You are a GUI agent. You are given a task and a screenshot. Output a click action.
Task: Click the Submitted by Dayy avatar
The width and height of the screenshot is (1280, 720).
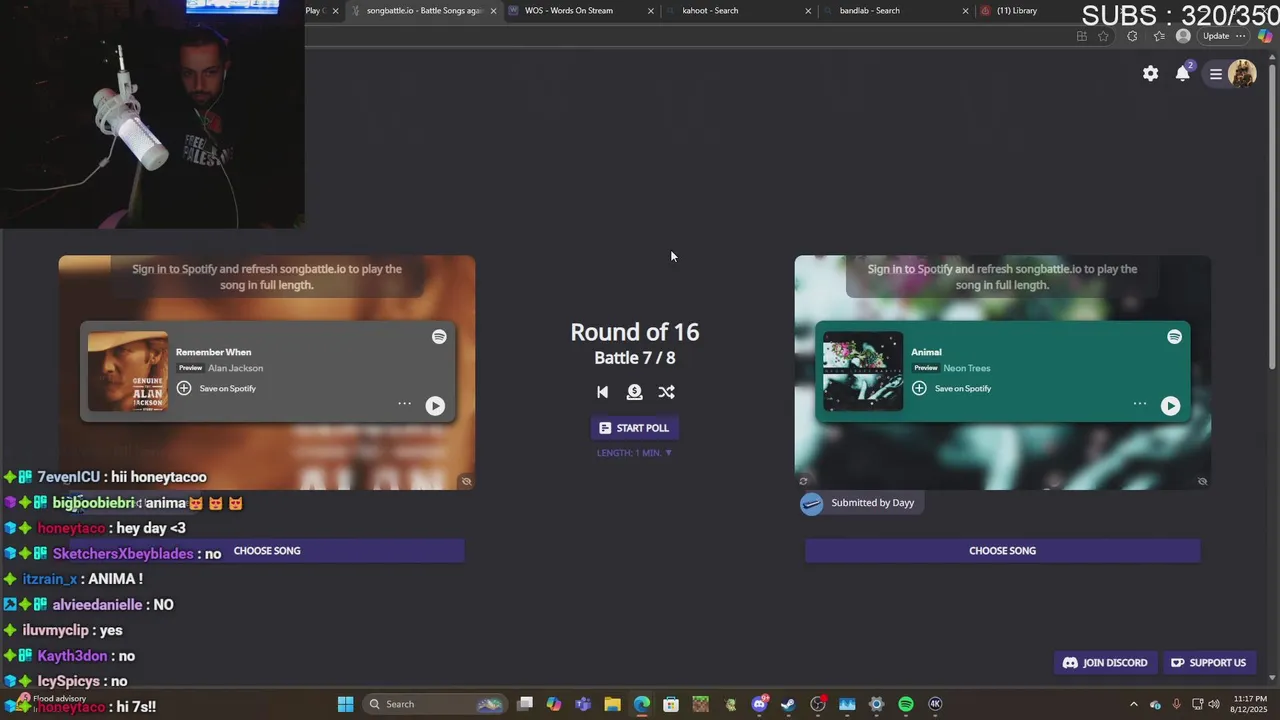point(812,503)
